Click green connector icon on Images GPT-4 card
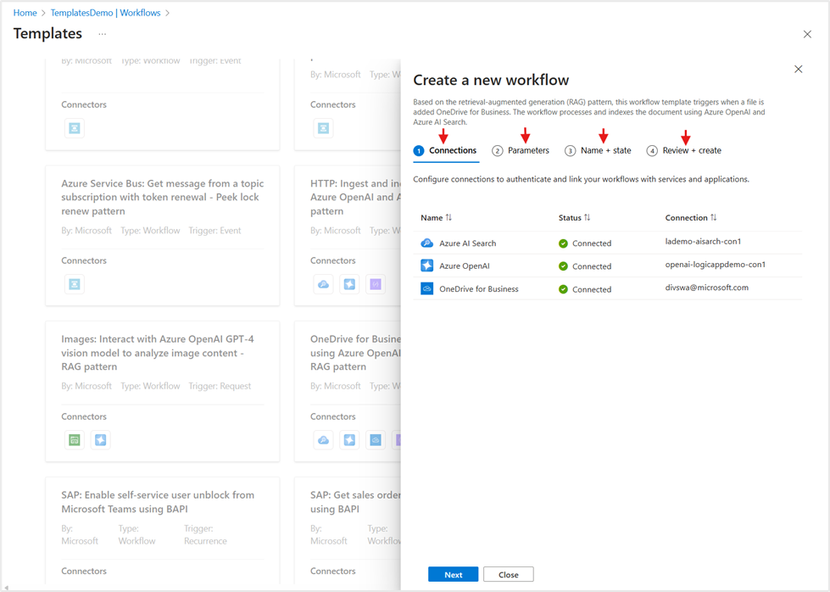Screen dimensions: 830x592 pyautogui.click(x=75, y=440)
